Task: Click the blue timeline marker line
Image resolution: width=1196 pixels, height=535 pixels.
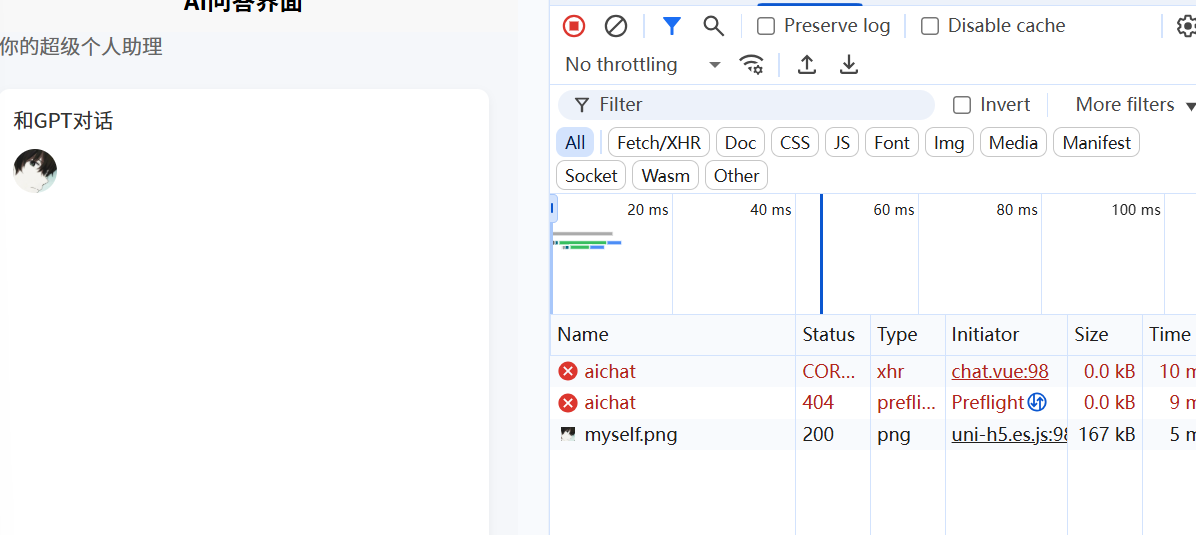Action: tap(821, 255)
